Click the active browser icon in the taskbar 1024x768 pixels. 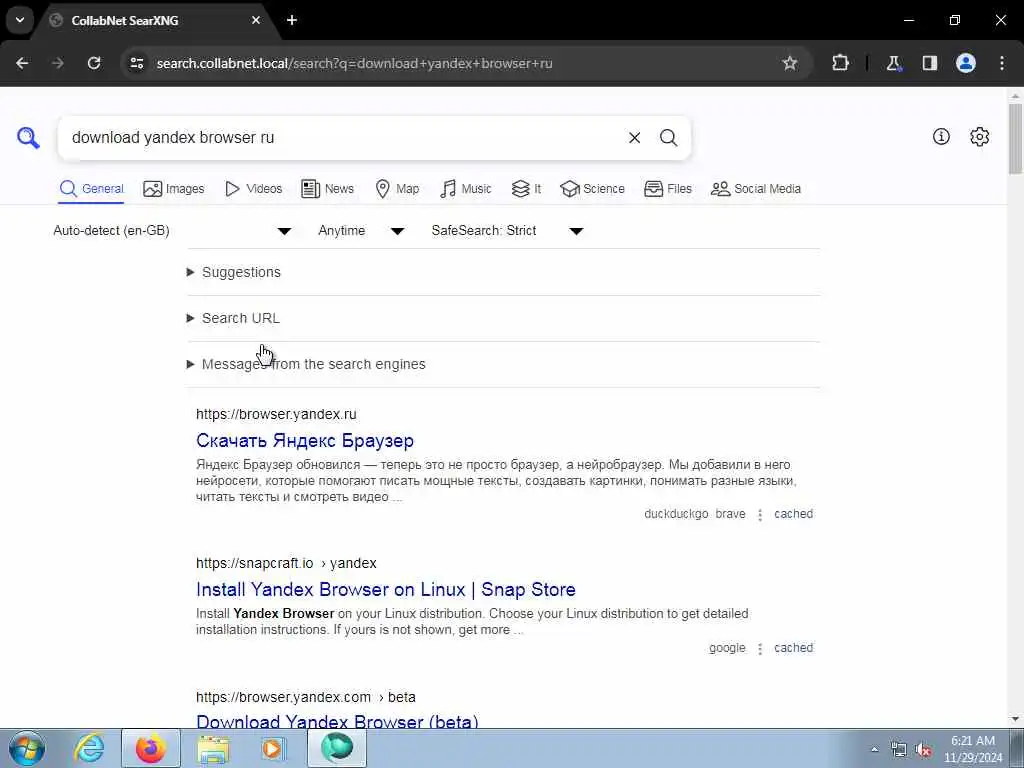pyautogui.click(x=337, y=748)
